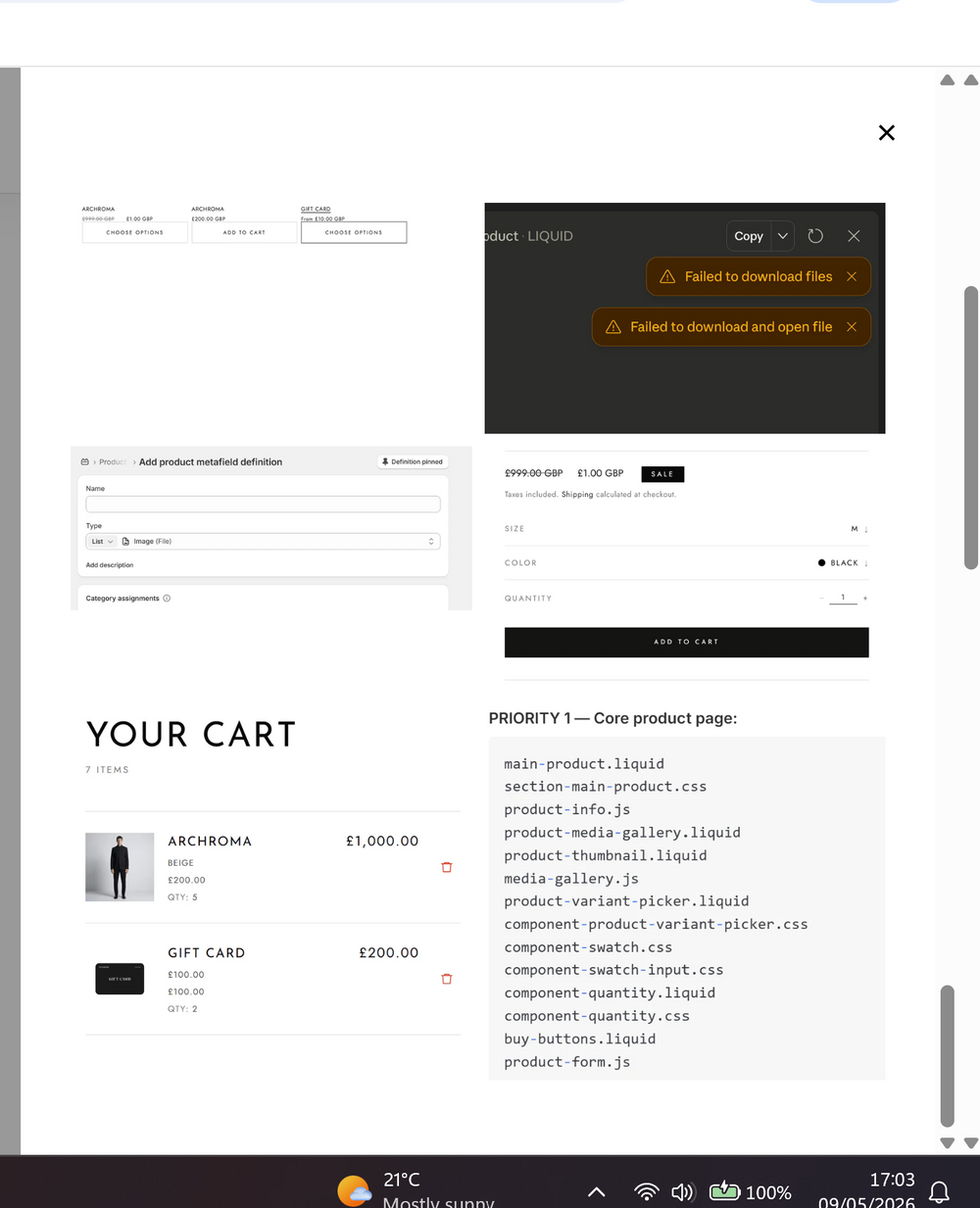Click 'product-form.js' in the file list
The height and width of the screenshot is (1208, 980).
click(567, 1062)
